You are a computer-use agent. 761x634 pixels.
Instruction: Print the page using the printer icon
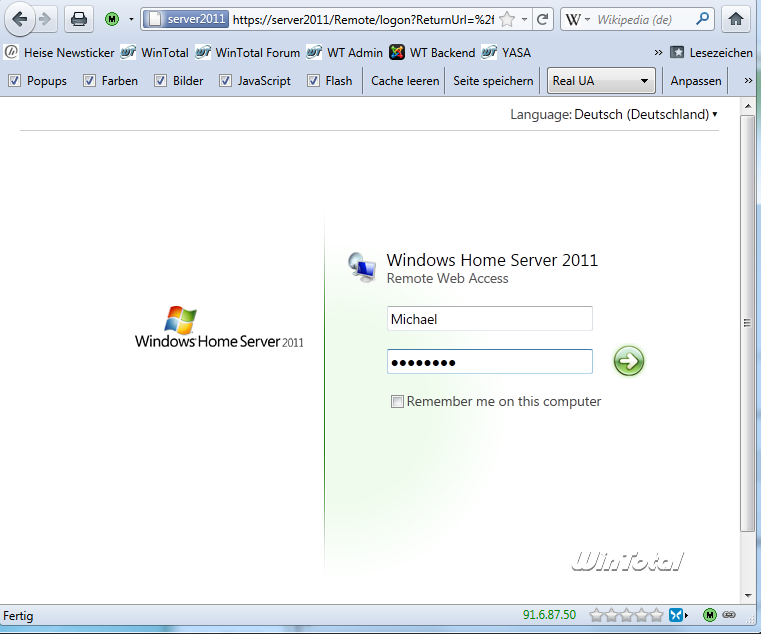click(79, 19)
